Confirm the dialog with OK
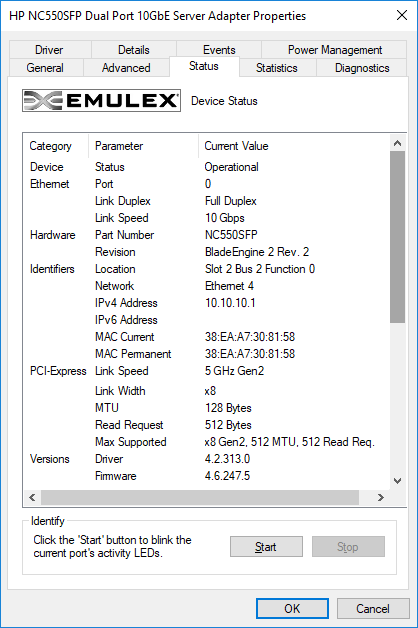This screenshot has height=628, width=418. coord(292,609)
